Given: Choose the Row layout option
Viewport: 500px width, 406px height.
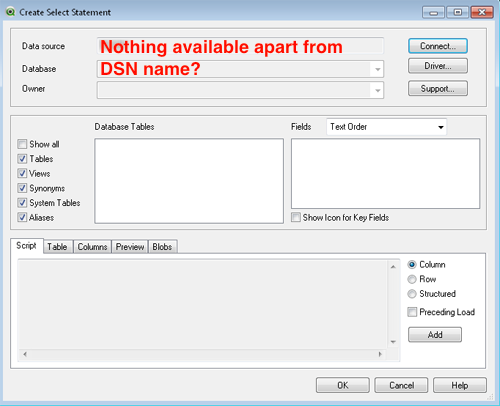Looking at the screenshot, I should [x=412, y=279].
